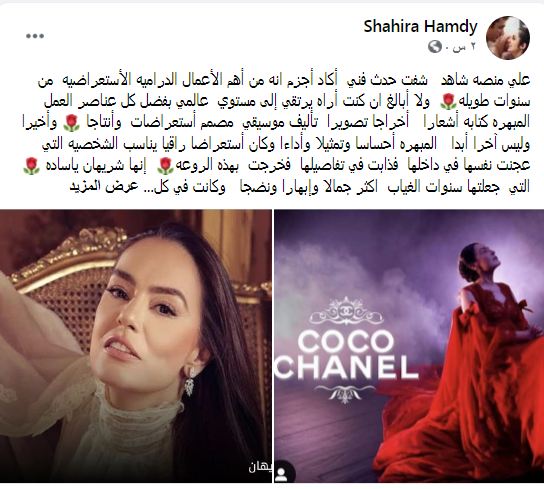Click the rose emoji after 'وأنتاجا'

[71, 123]
